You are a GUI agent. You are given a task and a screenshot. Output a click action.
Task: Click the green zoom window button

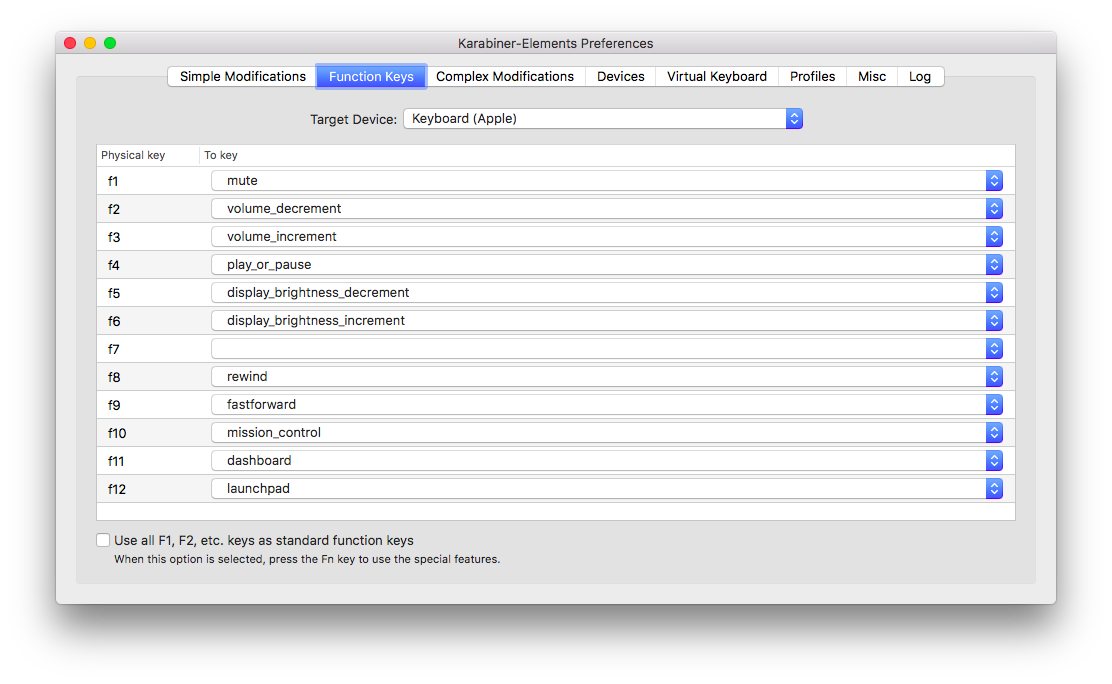pyautogui.click(x=110, y=43)
